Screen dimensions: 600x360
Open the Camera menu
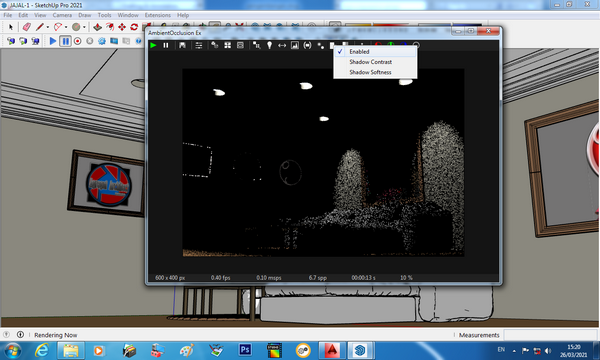pyautogui.click(x=62, y=15)
